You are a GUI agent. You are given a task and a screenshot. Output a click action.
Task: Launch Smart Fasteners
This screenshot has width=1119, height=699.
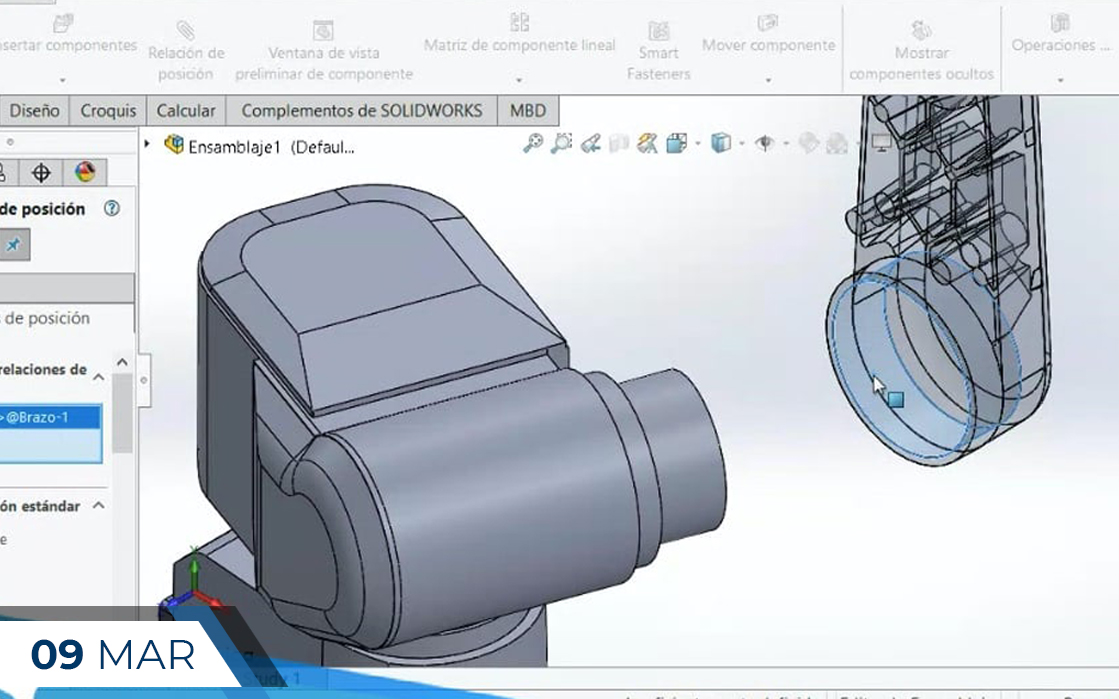(x=658, y=51)
